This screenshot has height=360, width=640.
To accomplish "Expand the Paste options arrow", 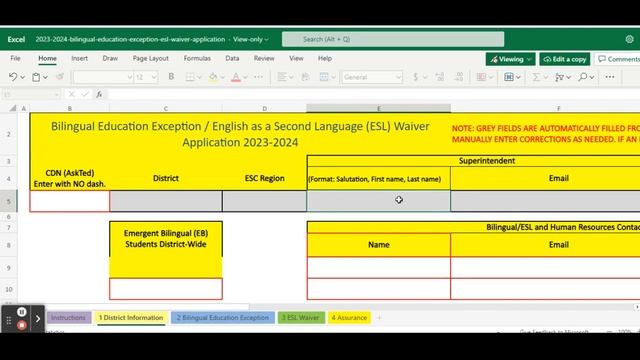I will (x=45, y=77).
